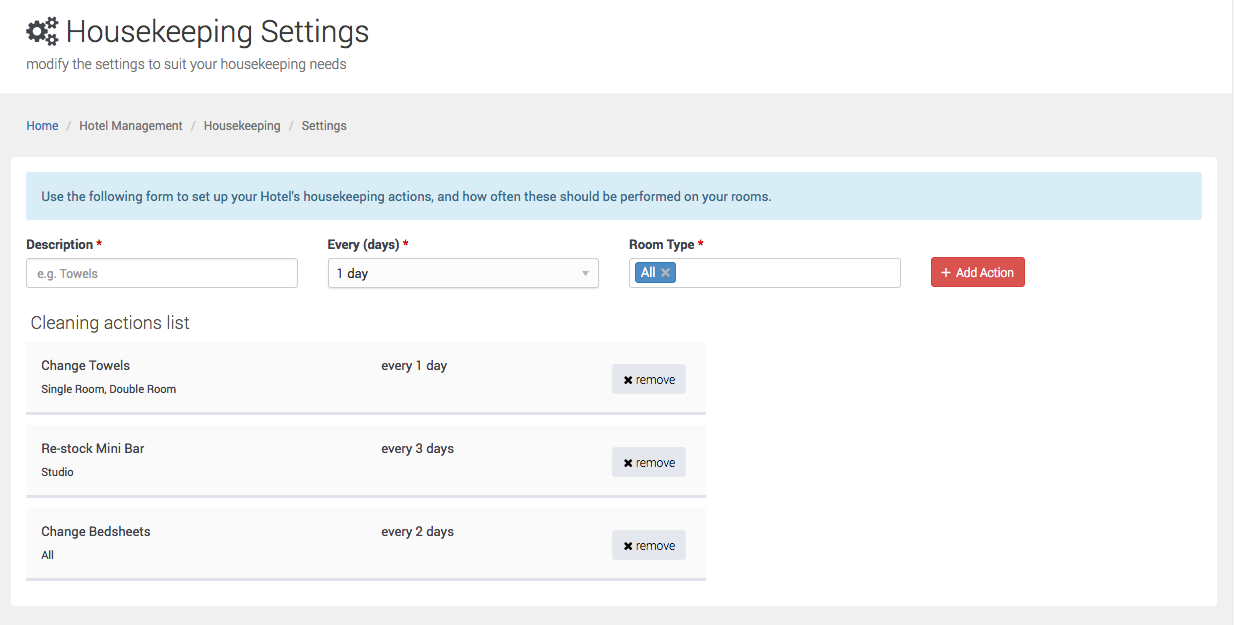Screen dimensions: 1234x625
Task: Click 'Single Room, Double Room' text
Action: (x=109, y=389)
